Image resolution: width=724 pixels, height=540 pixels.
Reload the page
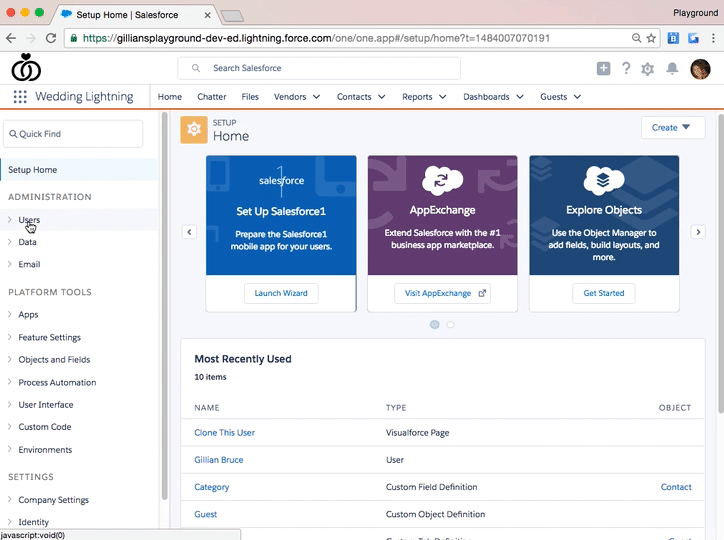pos(51,38)
